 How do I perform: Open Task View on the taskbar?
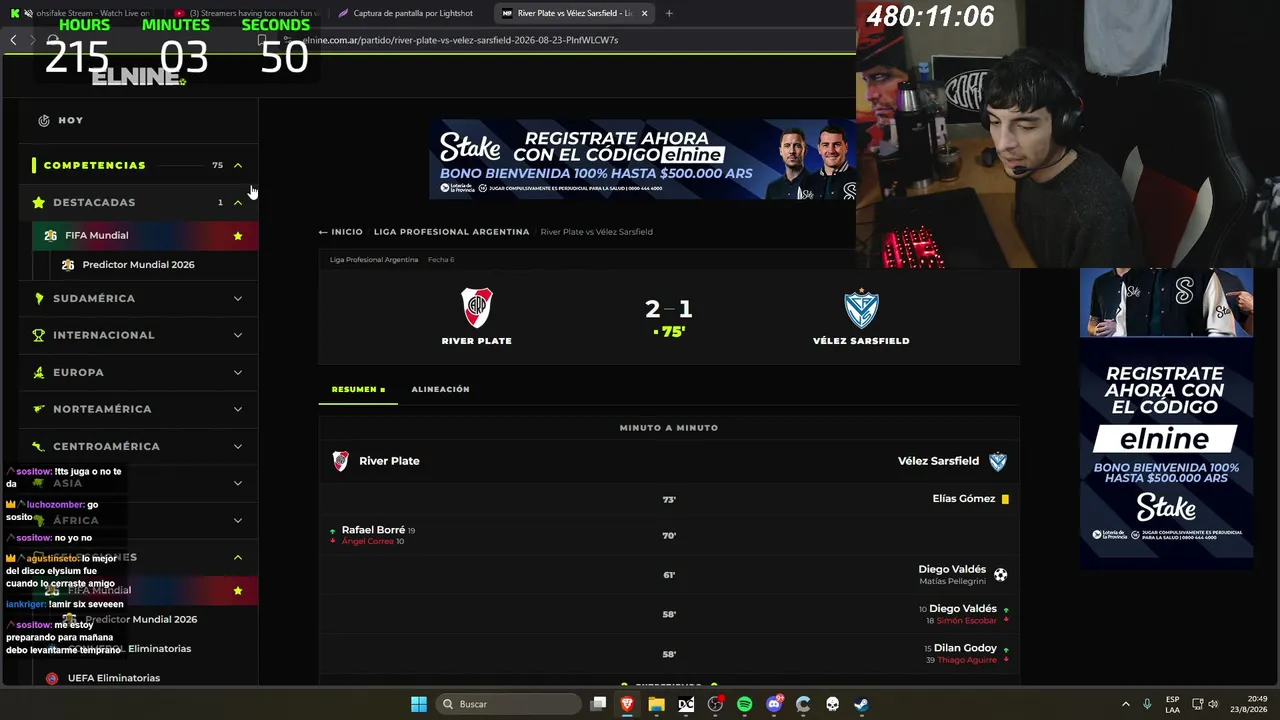click(598, 704)
